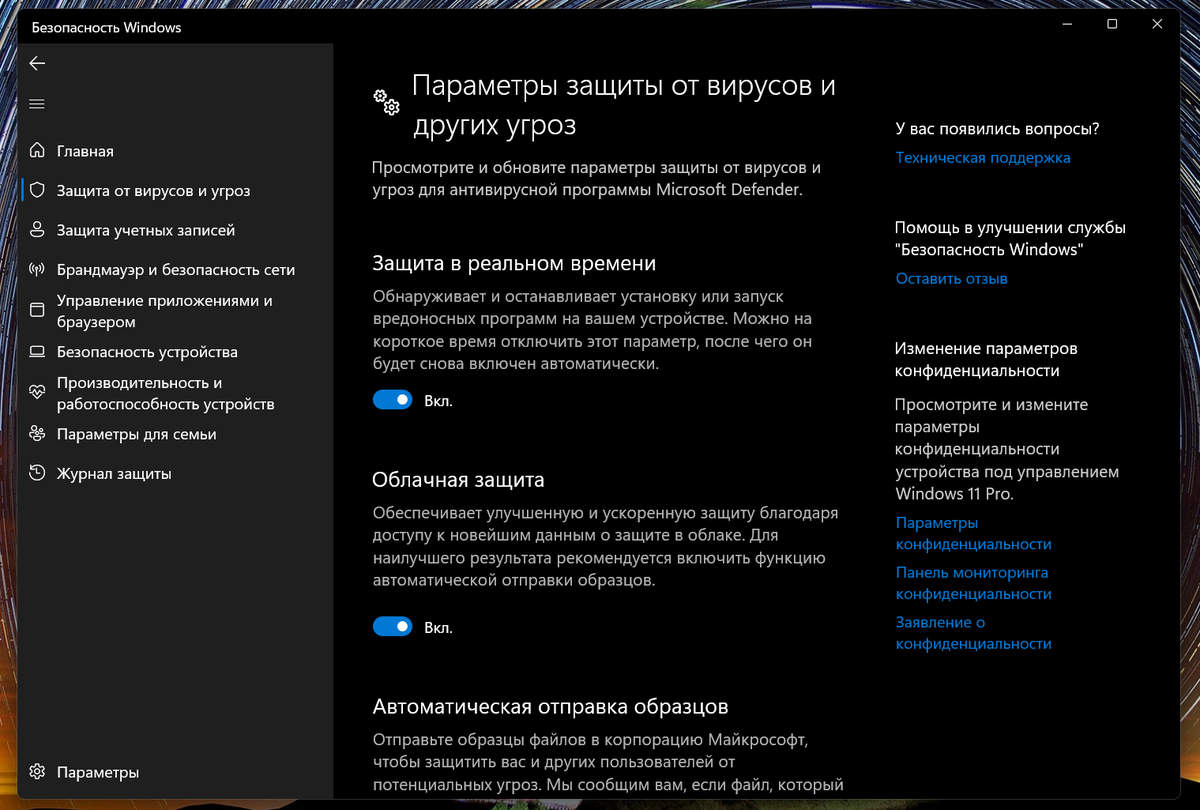This screenshot has height=810, width=1200.
Task: Turn off Защита в реальном времени toggle
Action: 392,400
